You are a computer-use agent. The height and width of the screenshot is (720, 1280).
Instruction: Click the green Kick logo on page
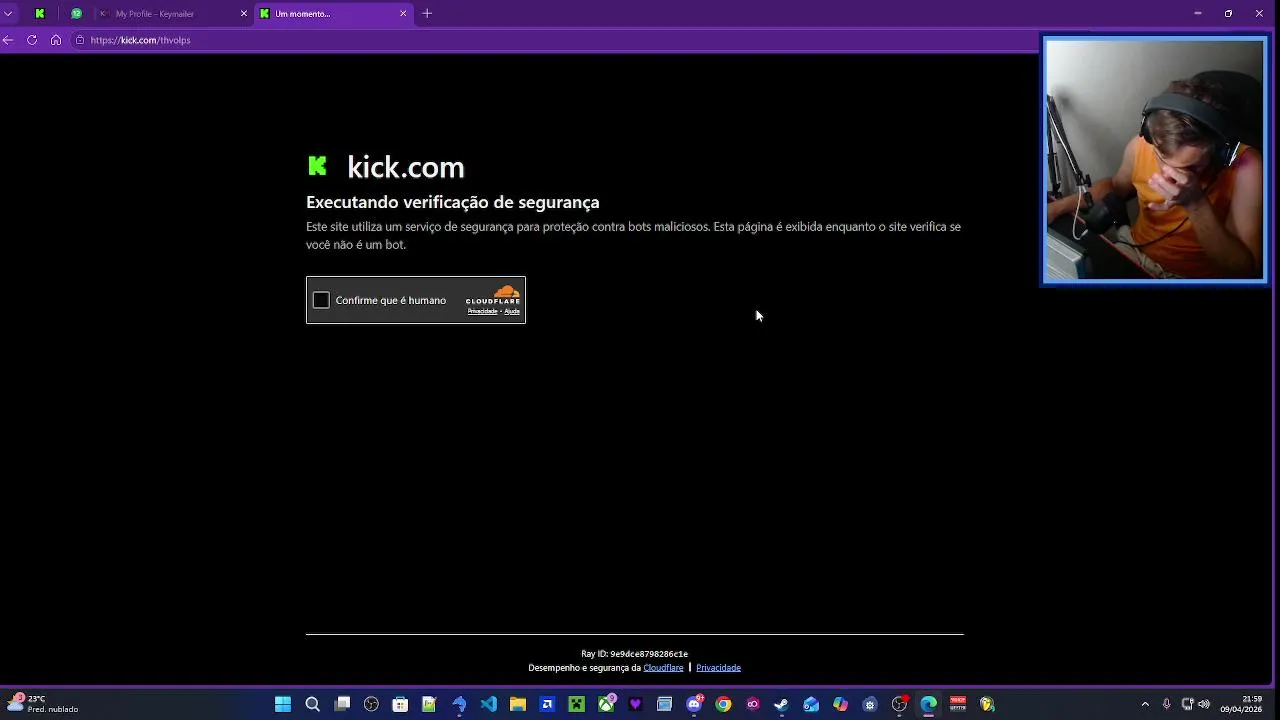317,166
